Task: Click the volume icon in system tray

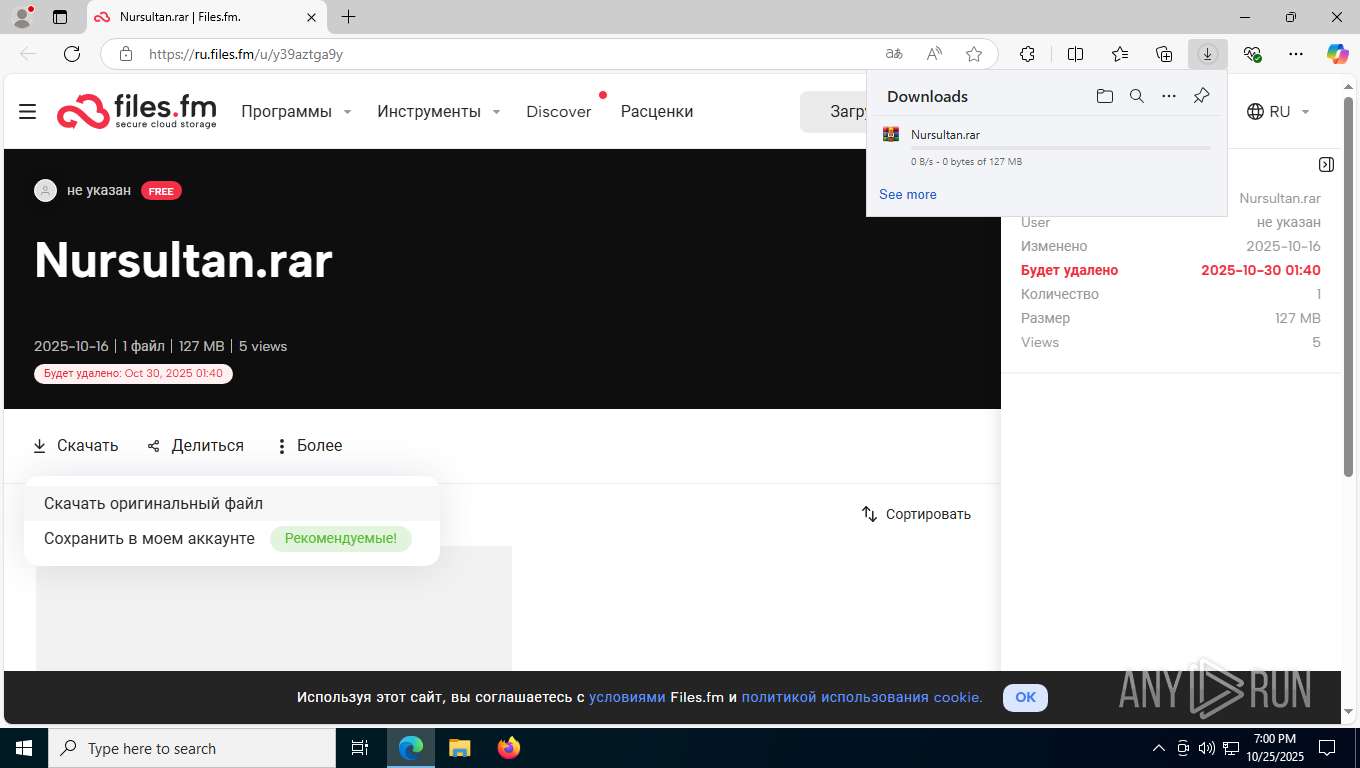Action: pos(1205,748)
